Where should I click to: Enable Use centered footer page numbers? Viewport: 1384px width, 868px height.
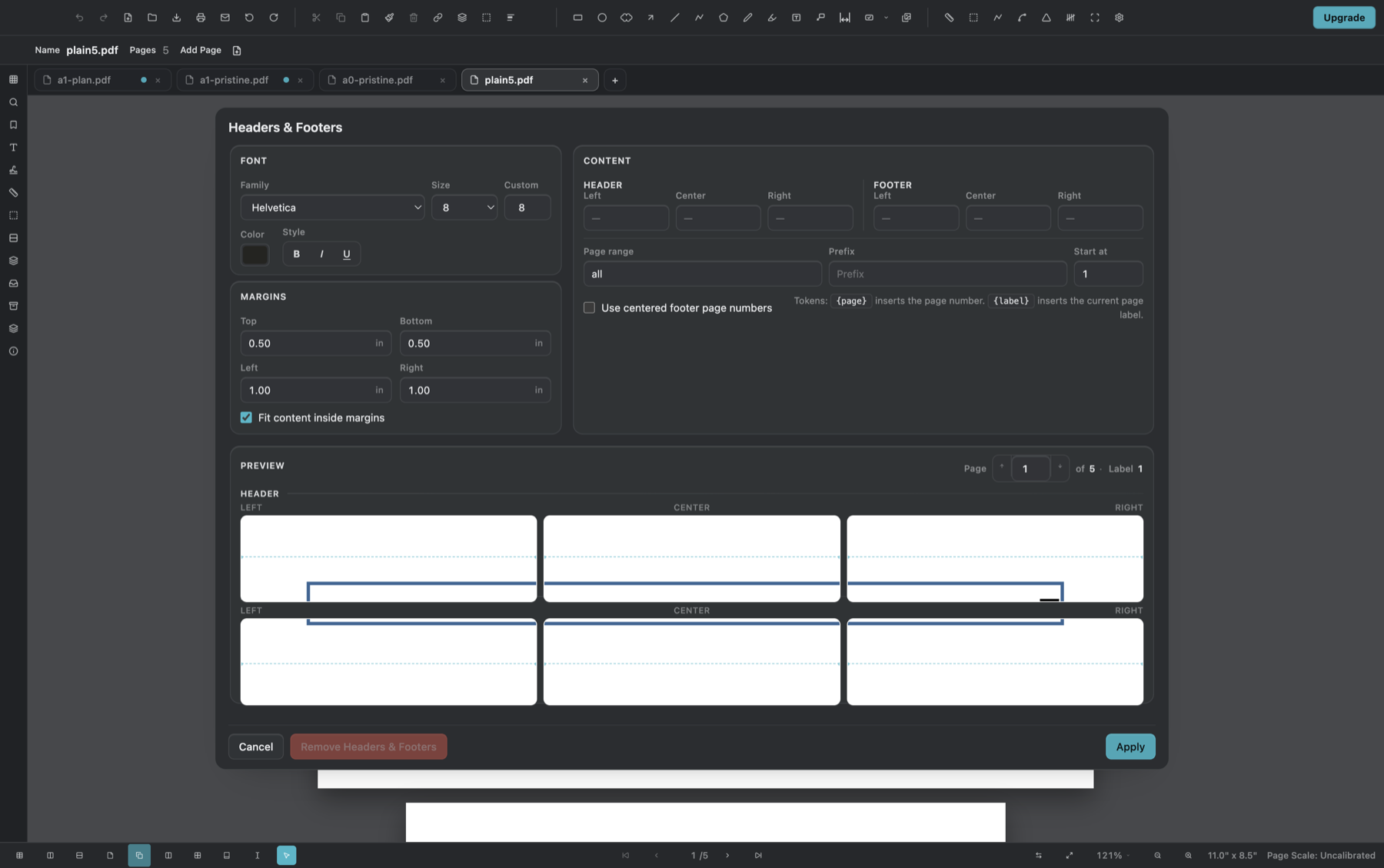coord(589,308)
